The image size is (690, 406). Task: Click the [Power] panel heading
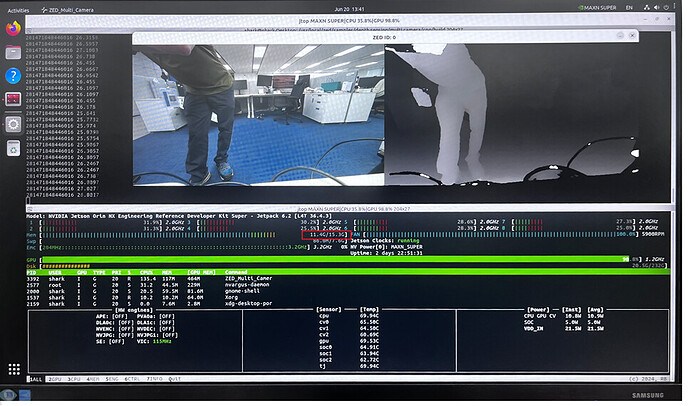pyautogui.click(x=538, y=310)
